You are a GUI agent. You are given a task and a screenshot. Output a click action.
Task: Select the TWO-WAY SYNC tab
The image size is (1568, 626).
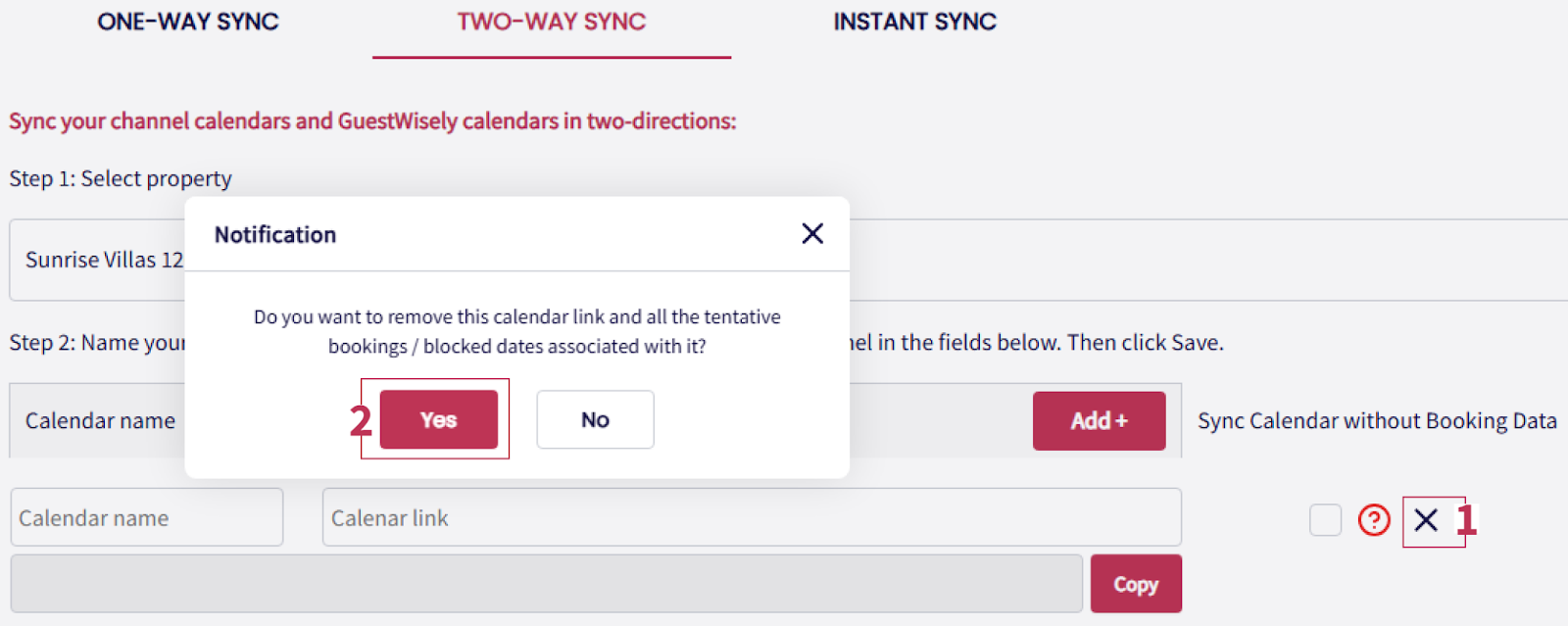[x=552, y=23]
